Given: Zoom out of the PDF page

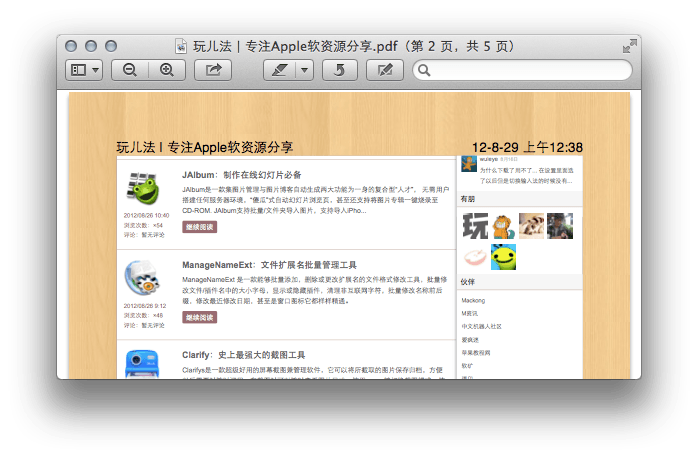Looking at the screenshot, I should pyautogui.click(x=130, y=70).
